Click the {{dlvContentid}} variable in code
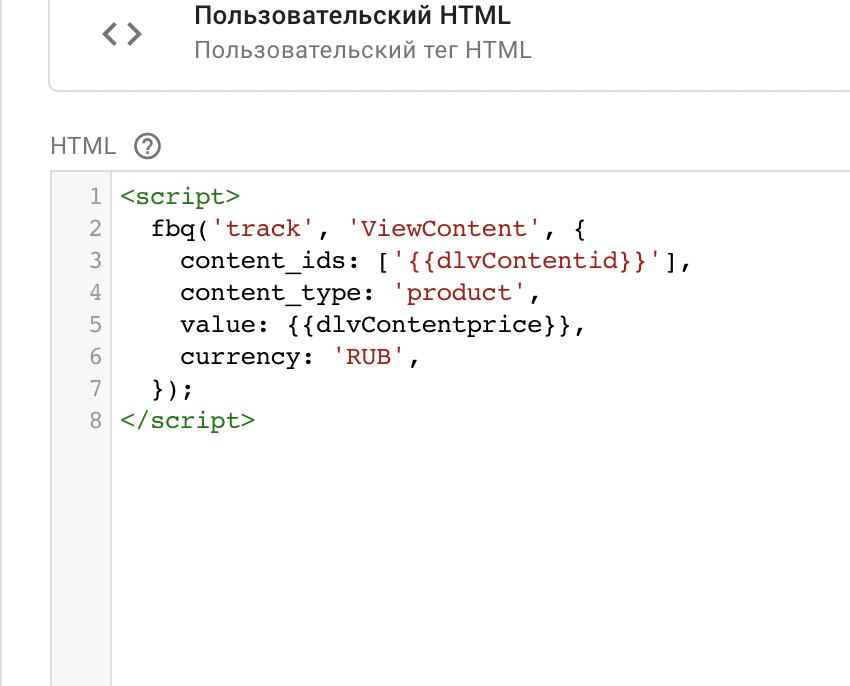This screenshot has width=850, height=686. (x=527, y=261)
